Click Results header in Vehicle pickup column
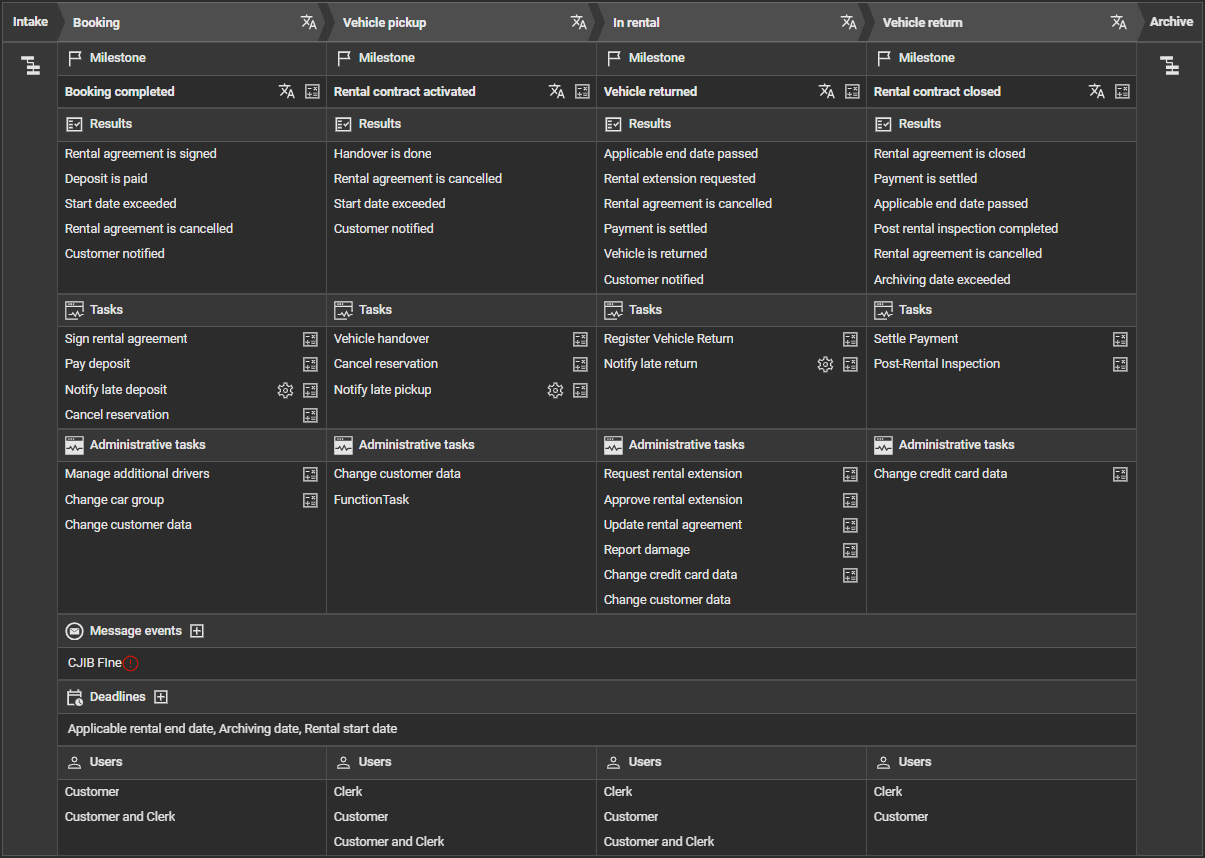 pyautogui.click(x=380, y=124)
